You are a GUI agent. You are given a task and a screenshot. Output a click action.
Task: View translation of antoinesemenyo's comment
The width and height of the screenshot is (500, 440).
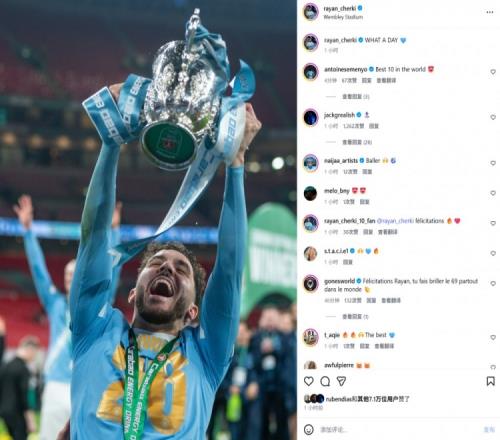386,80
